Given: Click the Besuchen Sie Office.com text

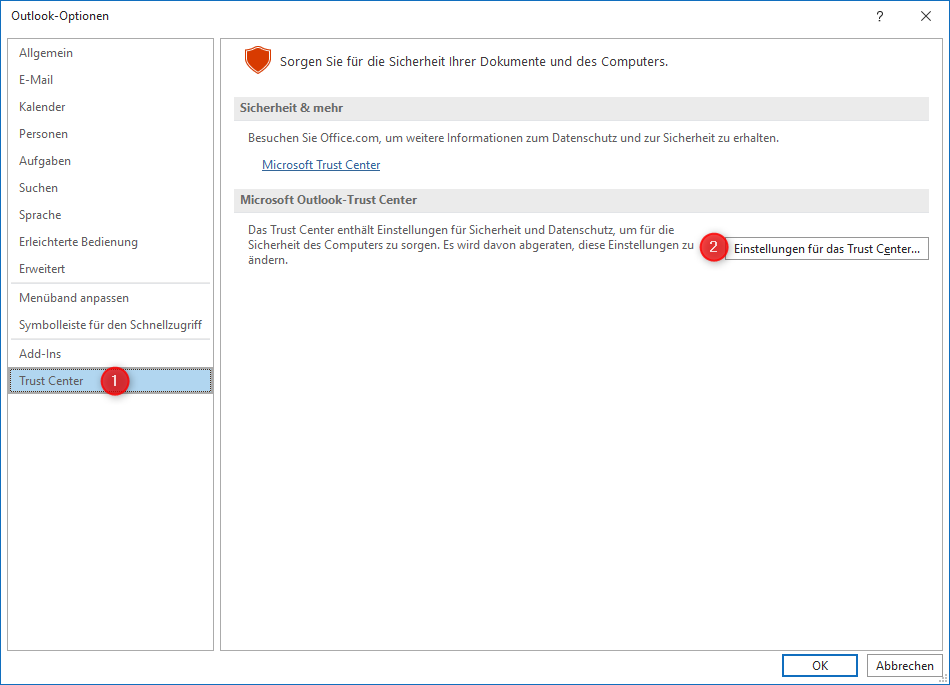Looking at the screenshot, I should pyautogui.click(x=513, y=138).
